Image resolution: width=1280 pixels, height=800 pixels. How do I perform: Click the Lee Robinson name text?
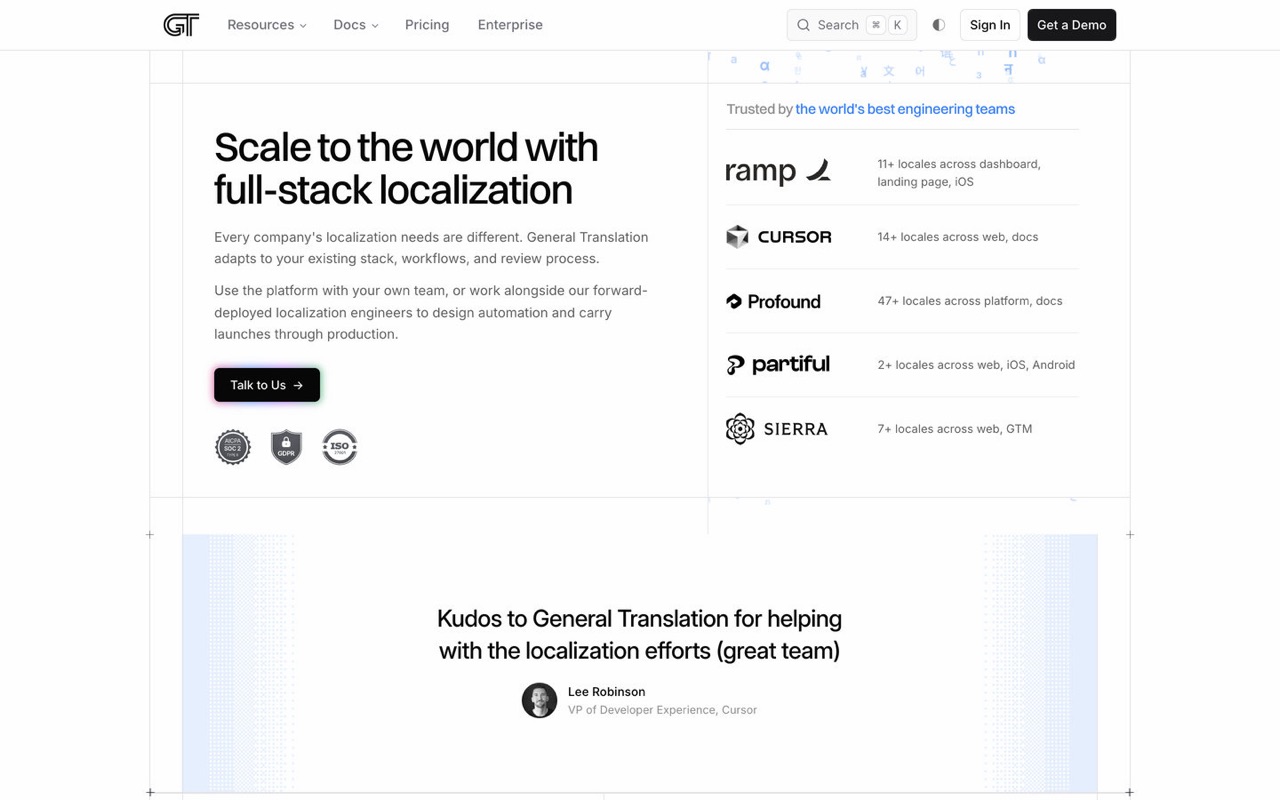[x=607, y=692]
